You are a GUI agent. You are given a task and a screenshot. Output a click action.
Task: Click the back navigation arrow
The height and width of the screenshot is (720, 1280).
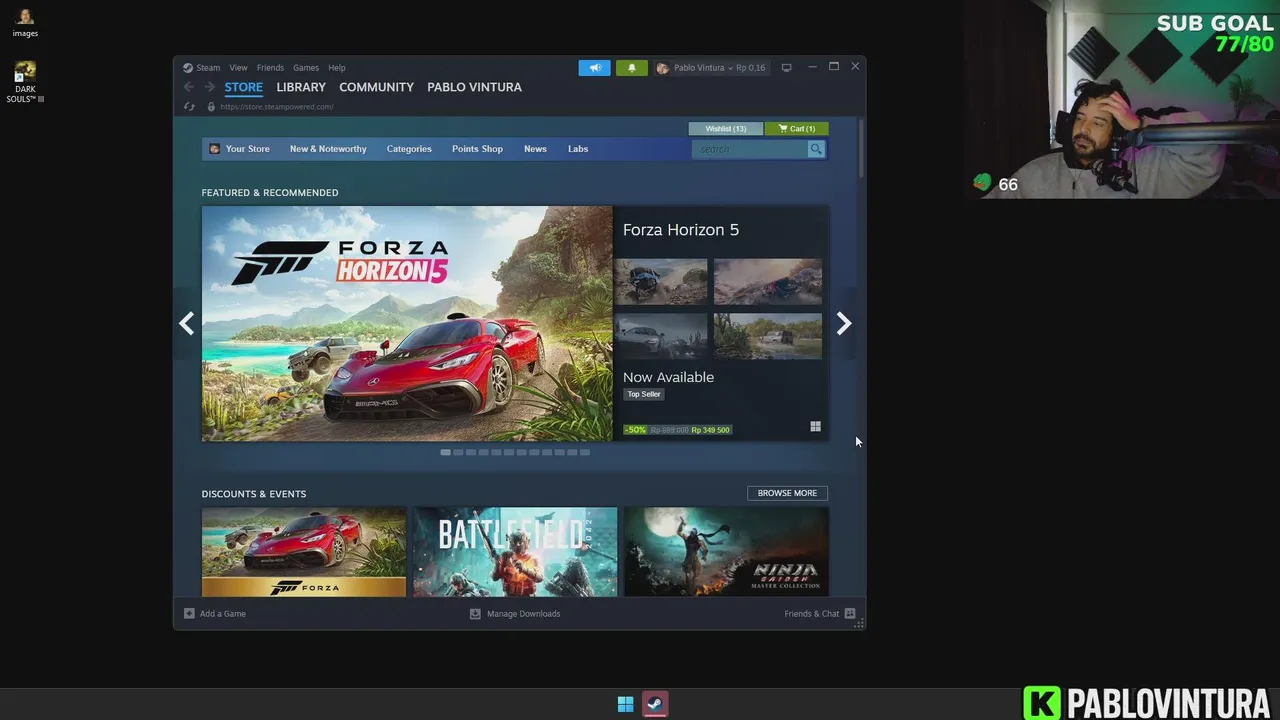point(189,87)
